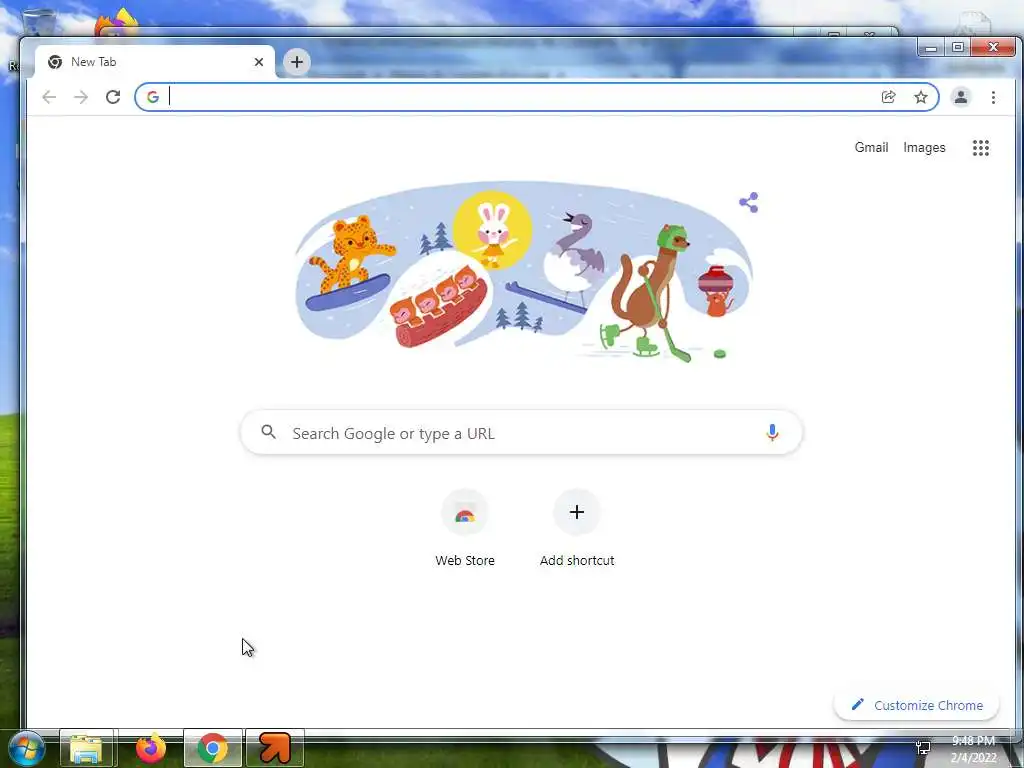
Task: Open the Gmail link
Action: pyautogui.click(x=871, y=148)
